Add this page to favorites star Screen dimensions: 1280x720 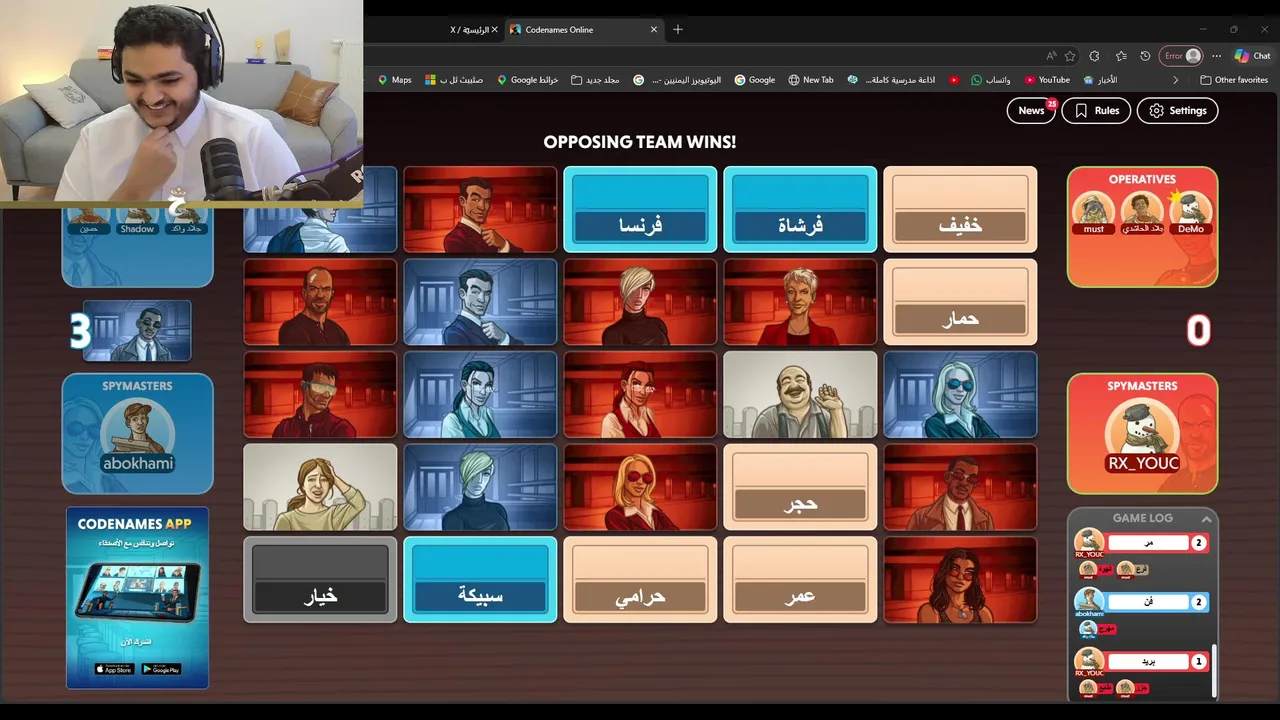1070,56
